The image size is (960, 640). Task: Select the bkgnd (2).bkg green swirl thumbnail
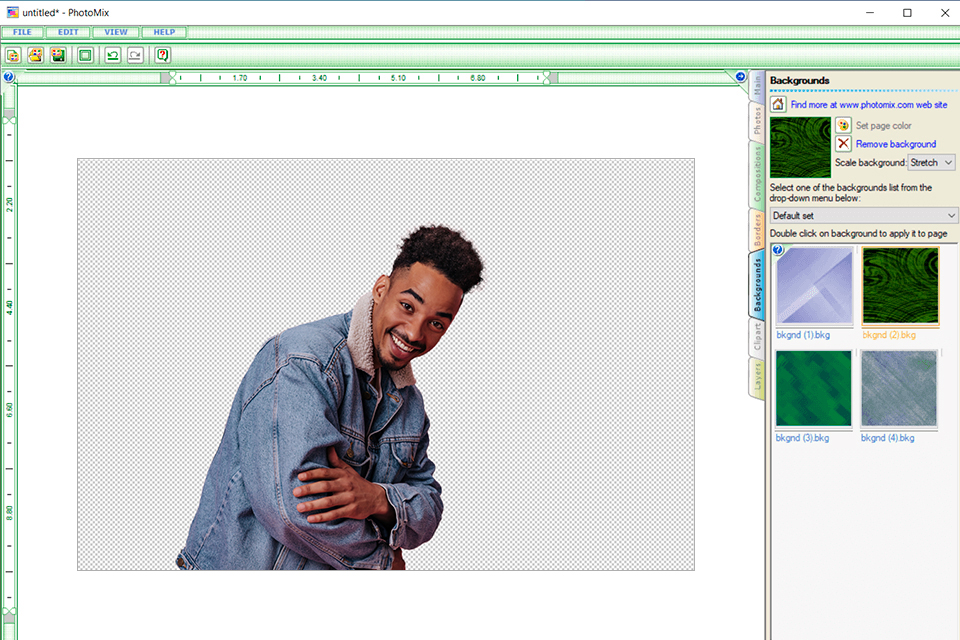tap(900, 285)
